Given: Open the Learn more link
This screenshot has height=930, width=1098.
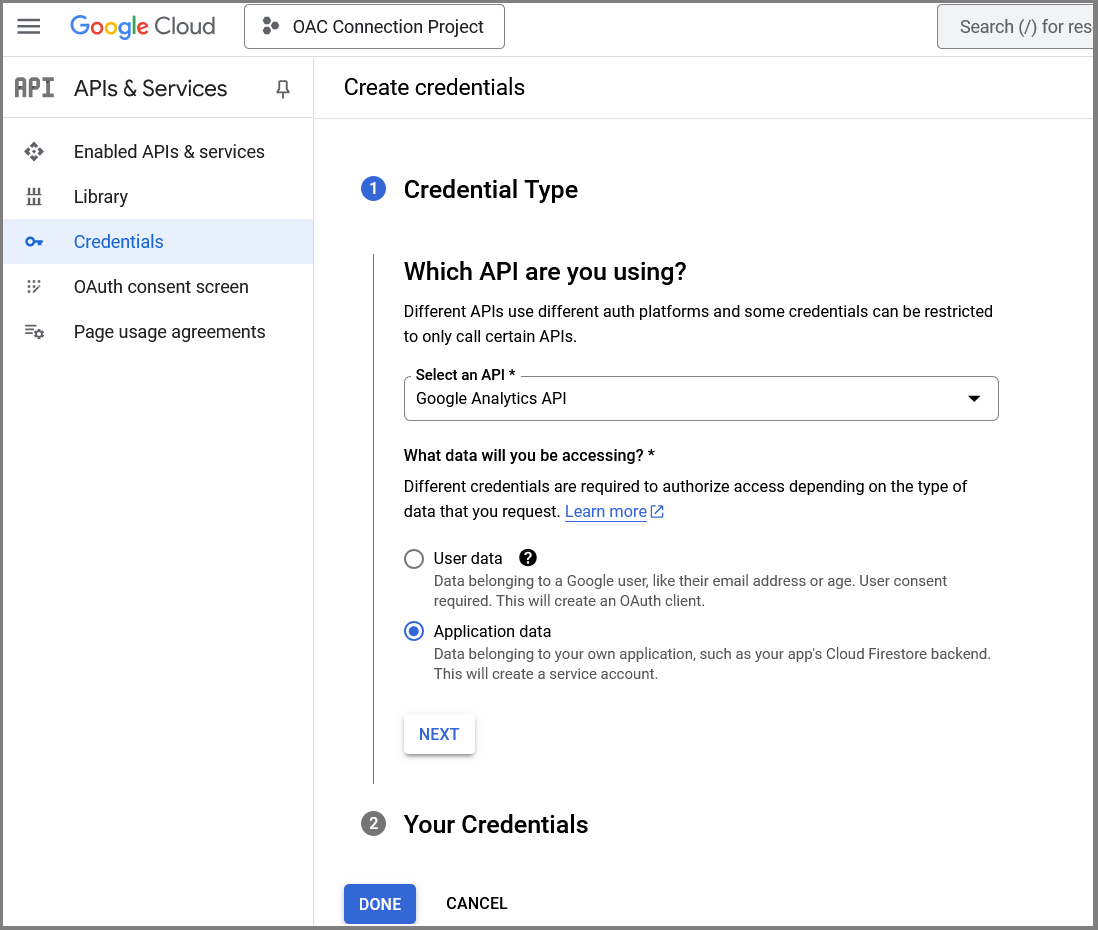Looking at the screenshot, I should click(x=605, y=511).
